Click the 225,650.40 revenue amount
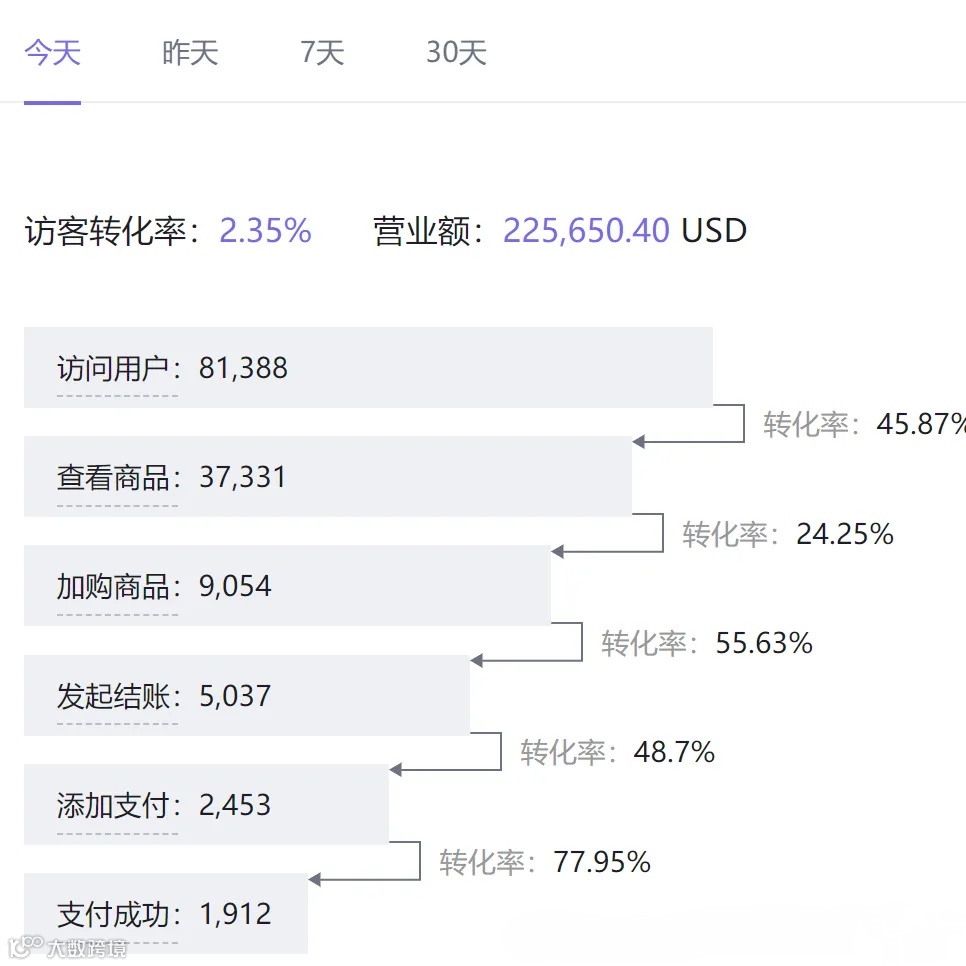Image resolution: width=966 pixels, height=966 pixels. pyautogui.click(x=586, y=231)
